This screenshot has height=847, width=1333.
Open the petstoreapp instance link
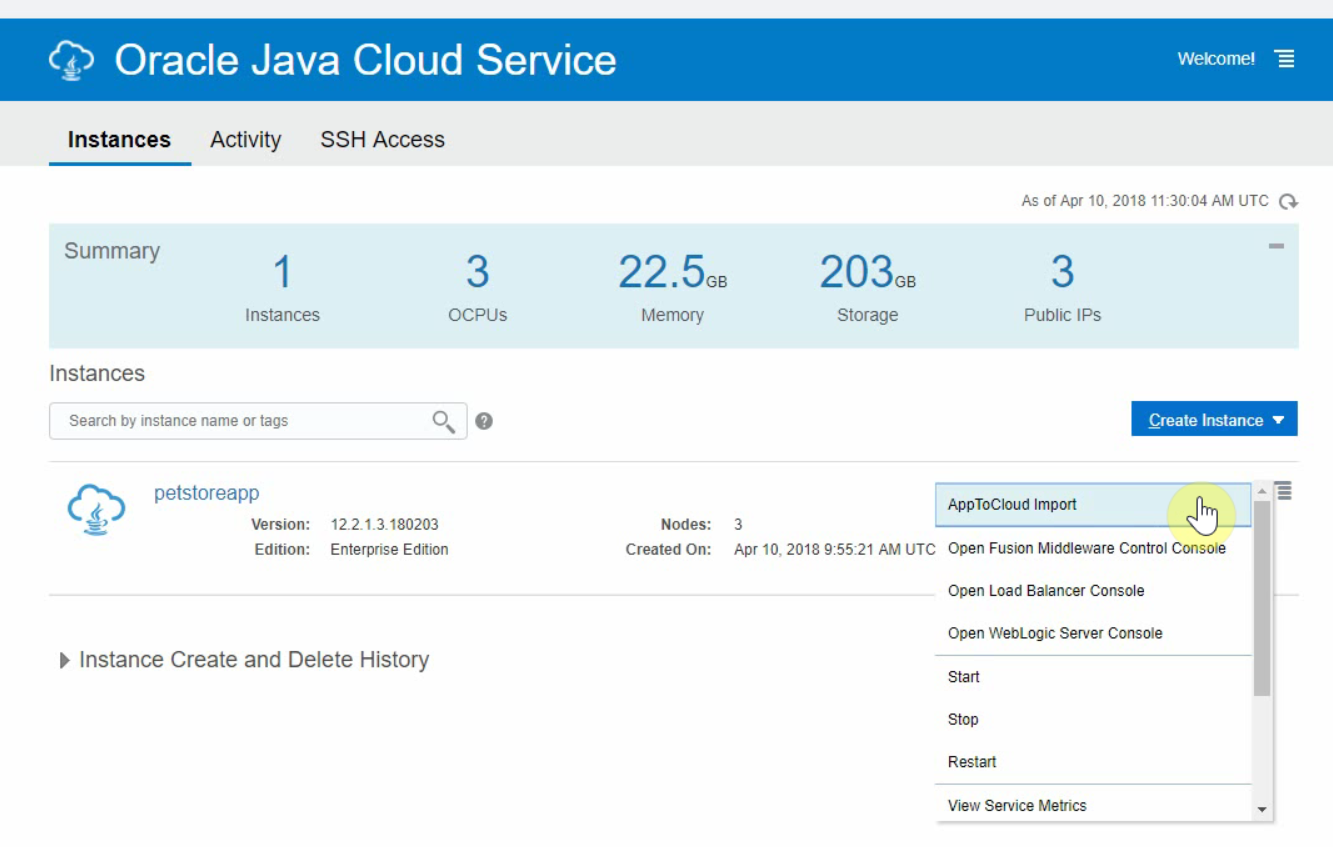click(x=206, y=493)
